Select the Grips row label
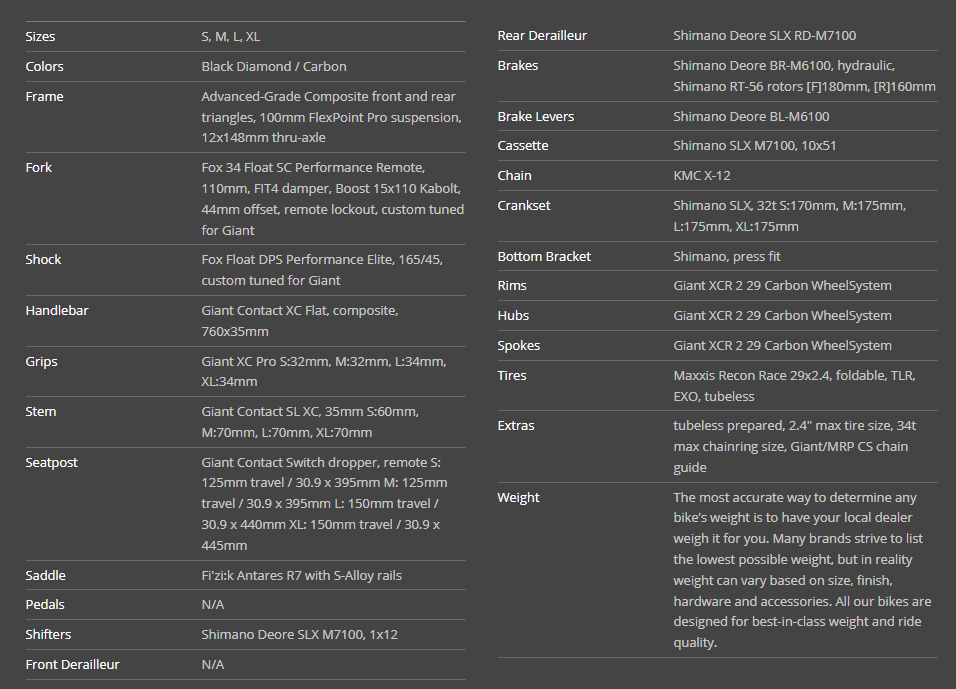This screenshot has height=689, width=956. [x=41, y=362]
